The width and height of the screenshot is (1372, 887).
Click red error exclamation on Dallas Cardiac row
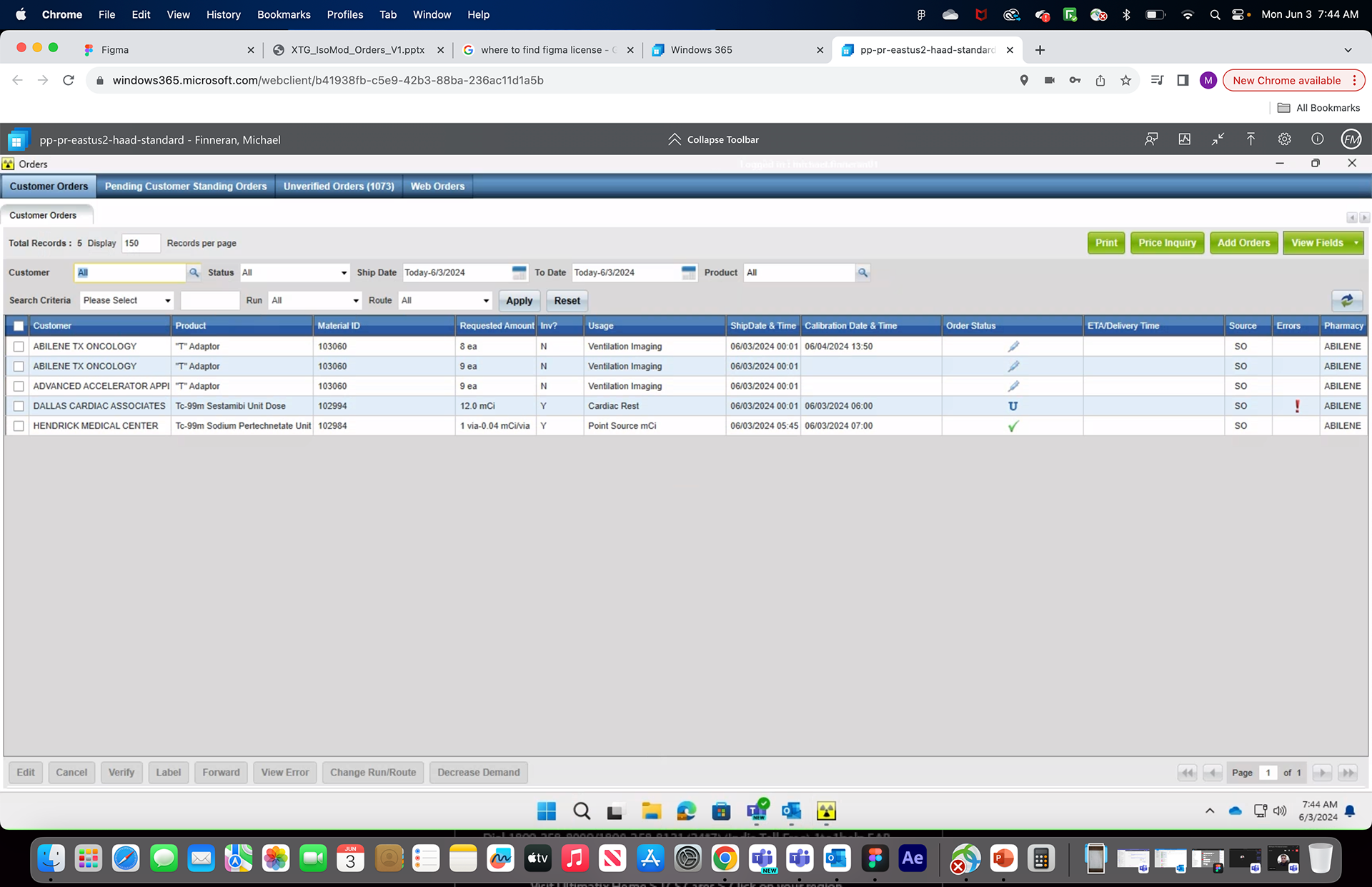pos(1297,406)
